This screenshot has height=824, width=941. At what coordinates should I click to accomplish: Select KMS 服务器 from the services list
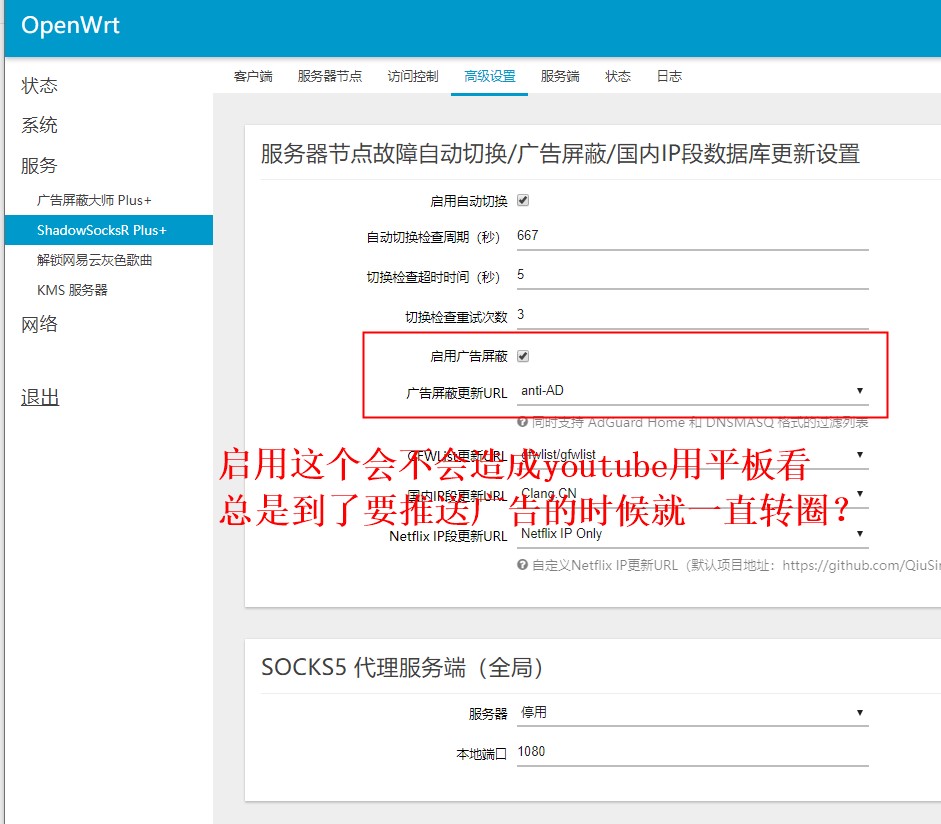click(75, 289)
